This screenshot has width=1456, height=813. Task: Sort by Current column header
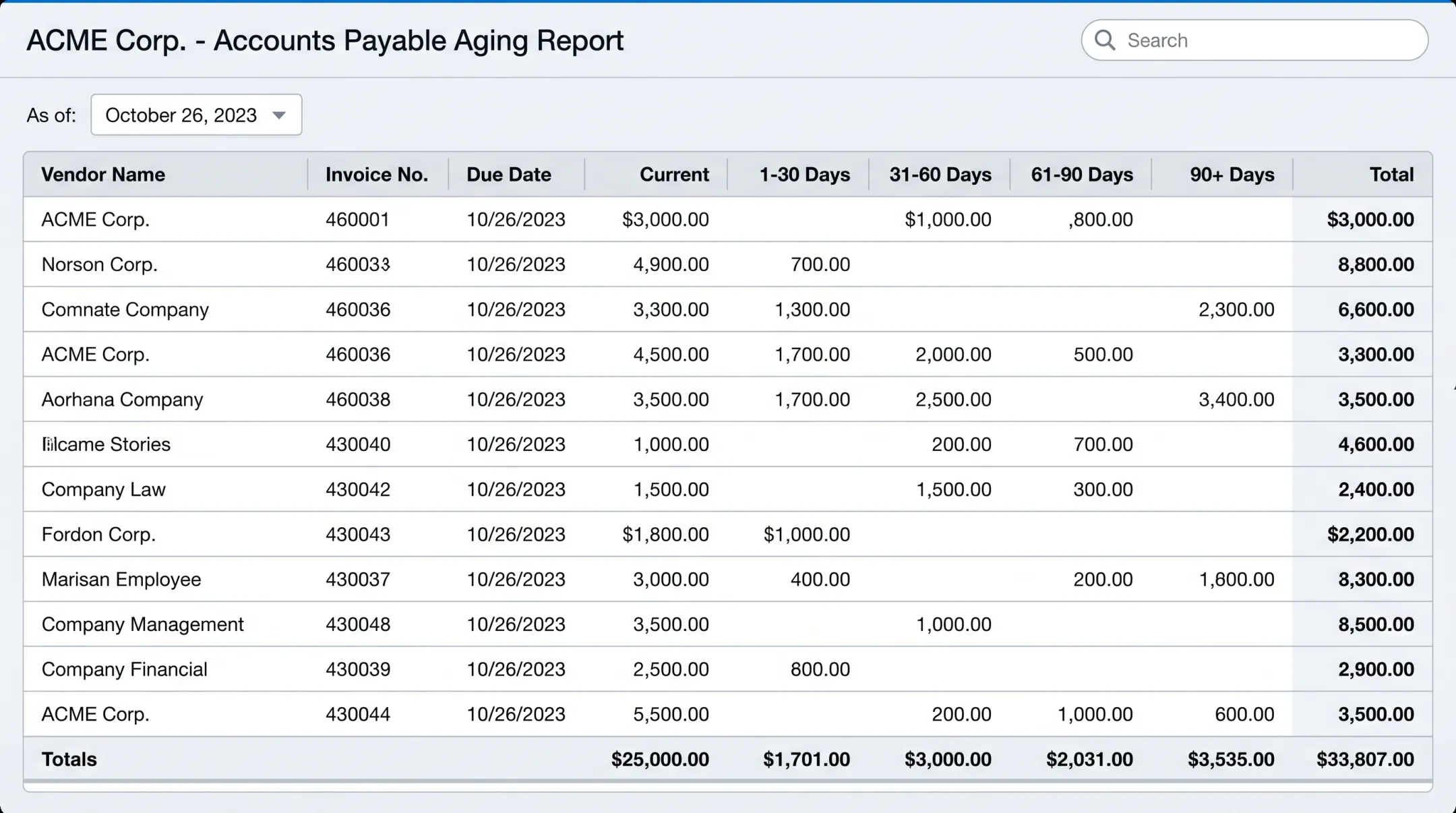click(674, 175)
